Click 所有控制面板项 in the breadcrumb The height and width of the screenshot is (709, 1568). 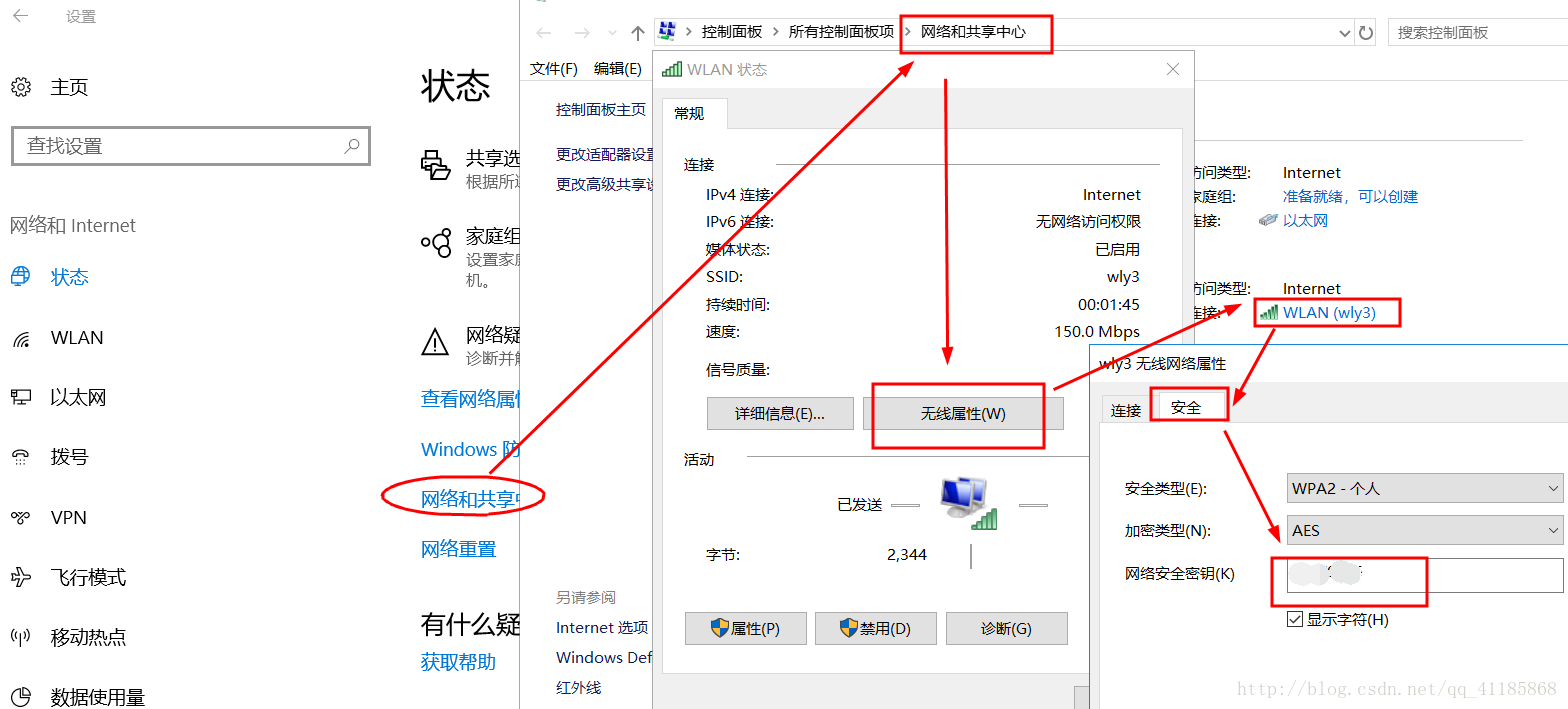click(841, 32)
